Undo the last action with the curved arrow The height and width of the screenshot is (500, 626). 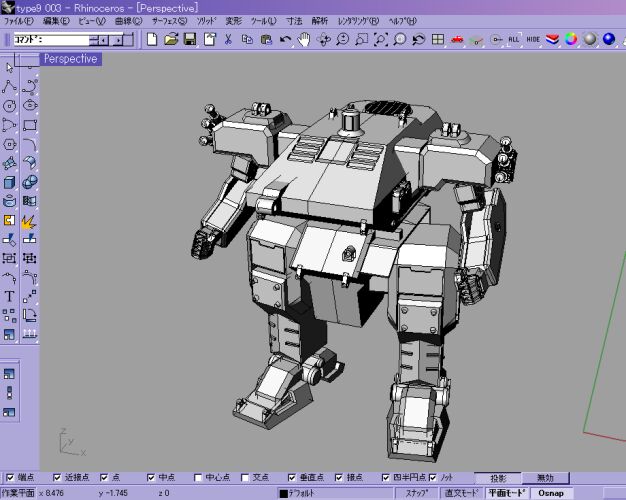(x=285, y=39)
